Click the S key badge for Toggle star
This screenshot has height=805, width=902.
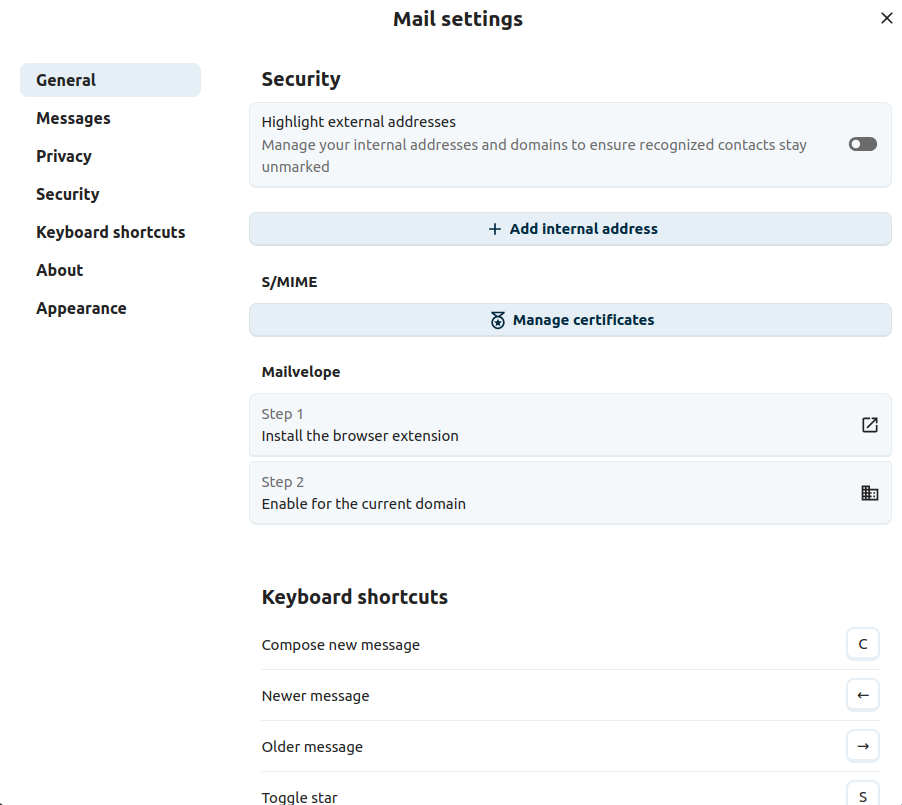[x=862, y=795]
